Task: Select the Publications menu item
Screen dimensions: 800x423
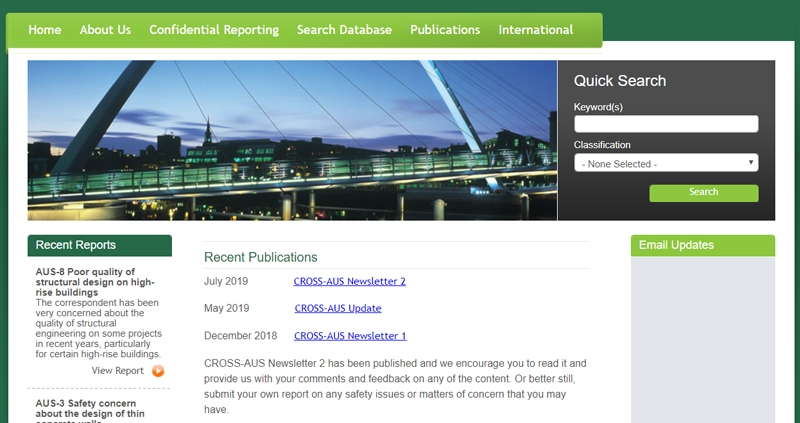Action: click(x=445, y=30)
